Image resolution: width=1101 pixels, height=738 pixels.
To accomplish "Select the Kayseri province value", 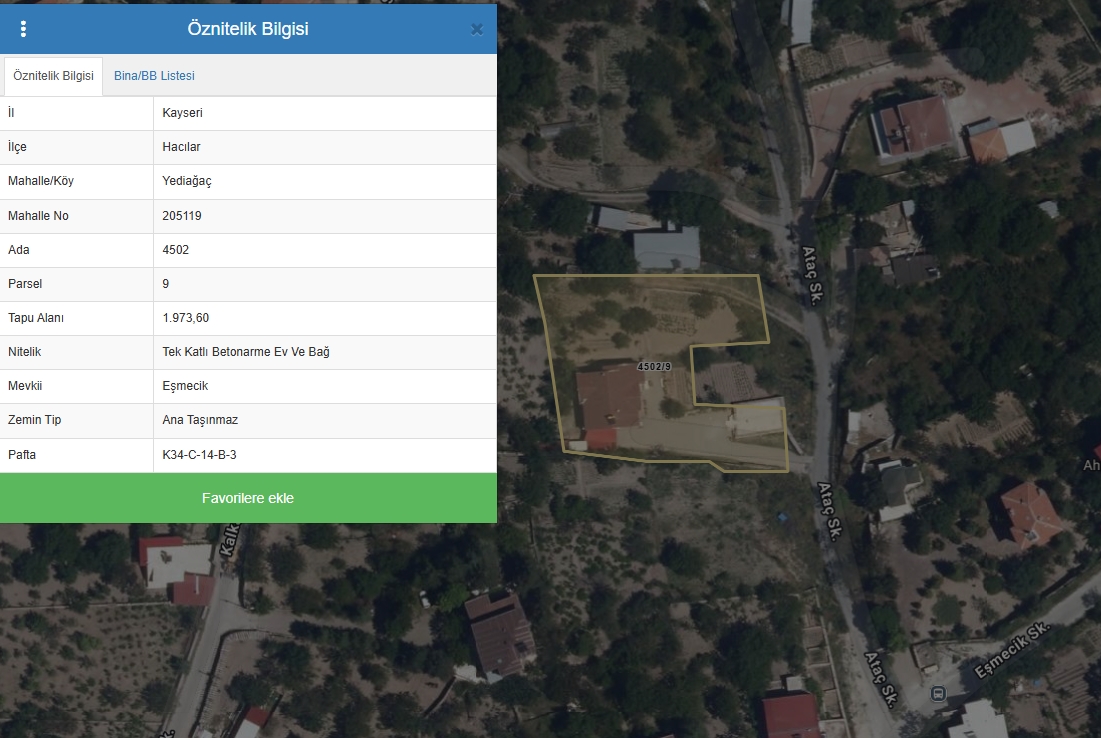I will pos(183,113).
